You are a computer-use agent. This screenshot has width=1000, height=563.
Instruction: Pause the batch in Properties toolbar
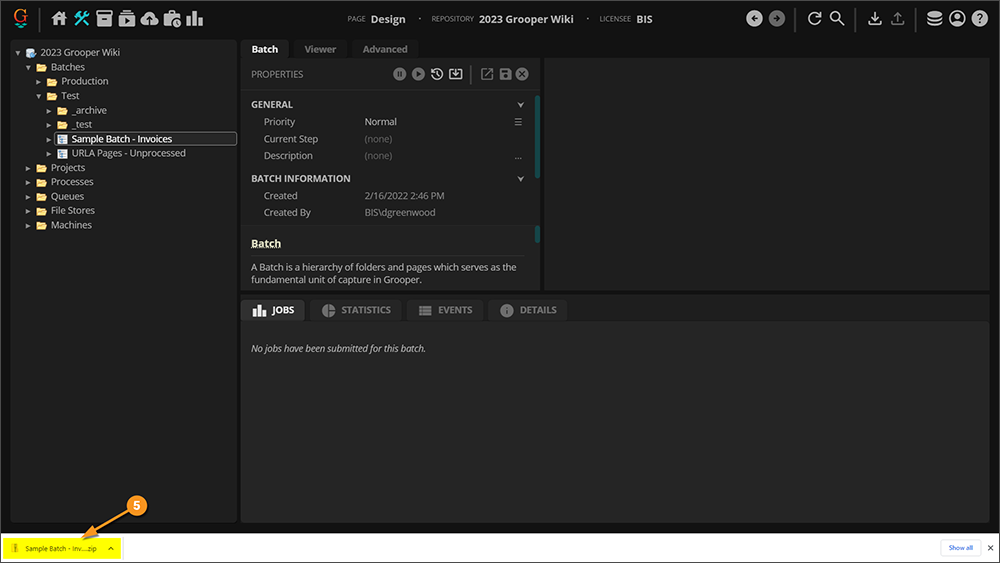coord(399,74)
